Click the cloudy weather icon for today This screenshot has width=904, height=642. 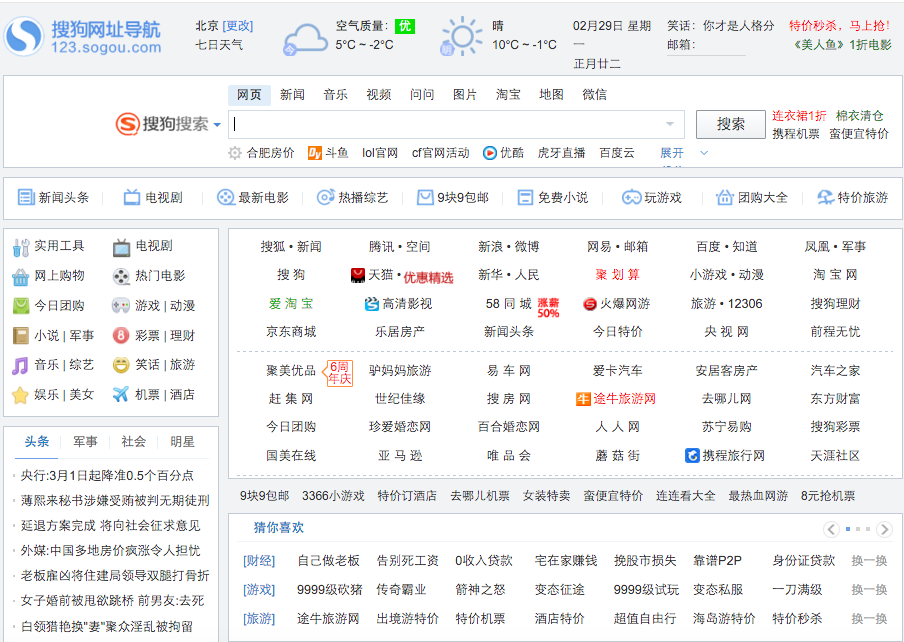point(305,39)
